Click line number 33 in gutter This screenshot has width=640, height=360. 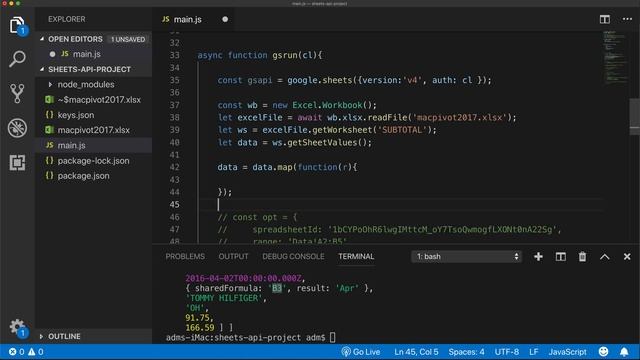pyautogui.click(x=175, y=55)
